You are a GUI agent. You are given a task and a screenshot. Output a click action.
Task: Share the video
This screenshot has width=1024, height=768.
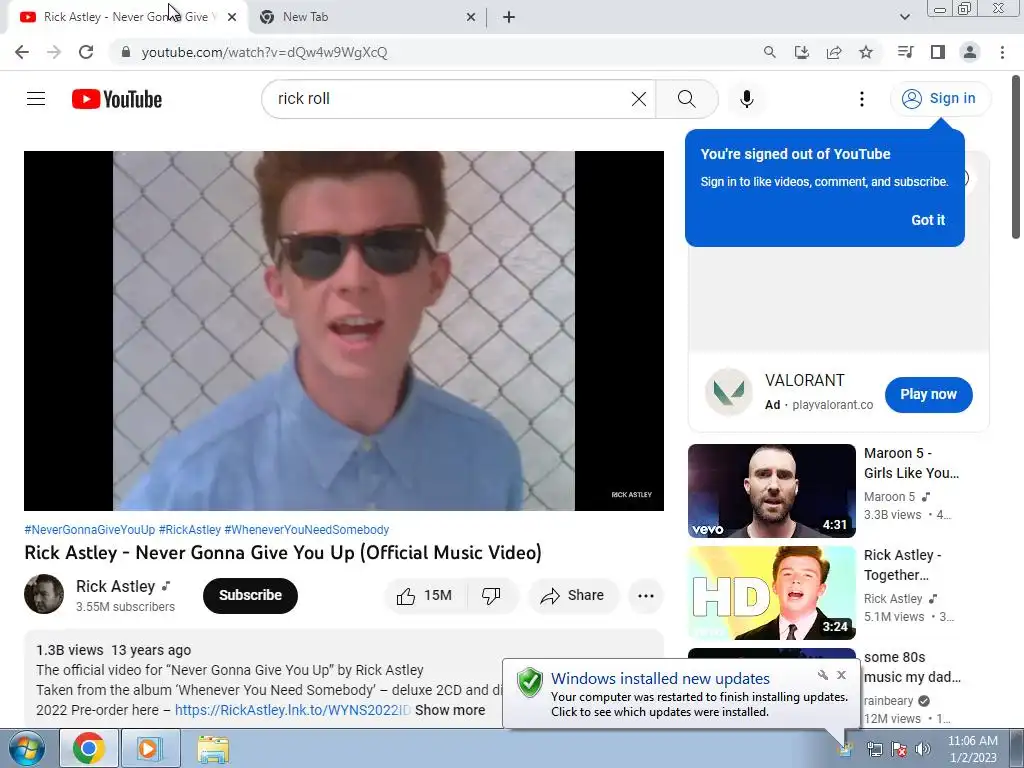(573, 595)
